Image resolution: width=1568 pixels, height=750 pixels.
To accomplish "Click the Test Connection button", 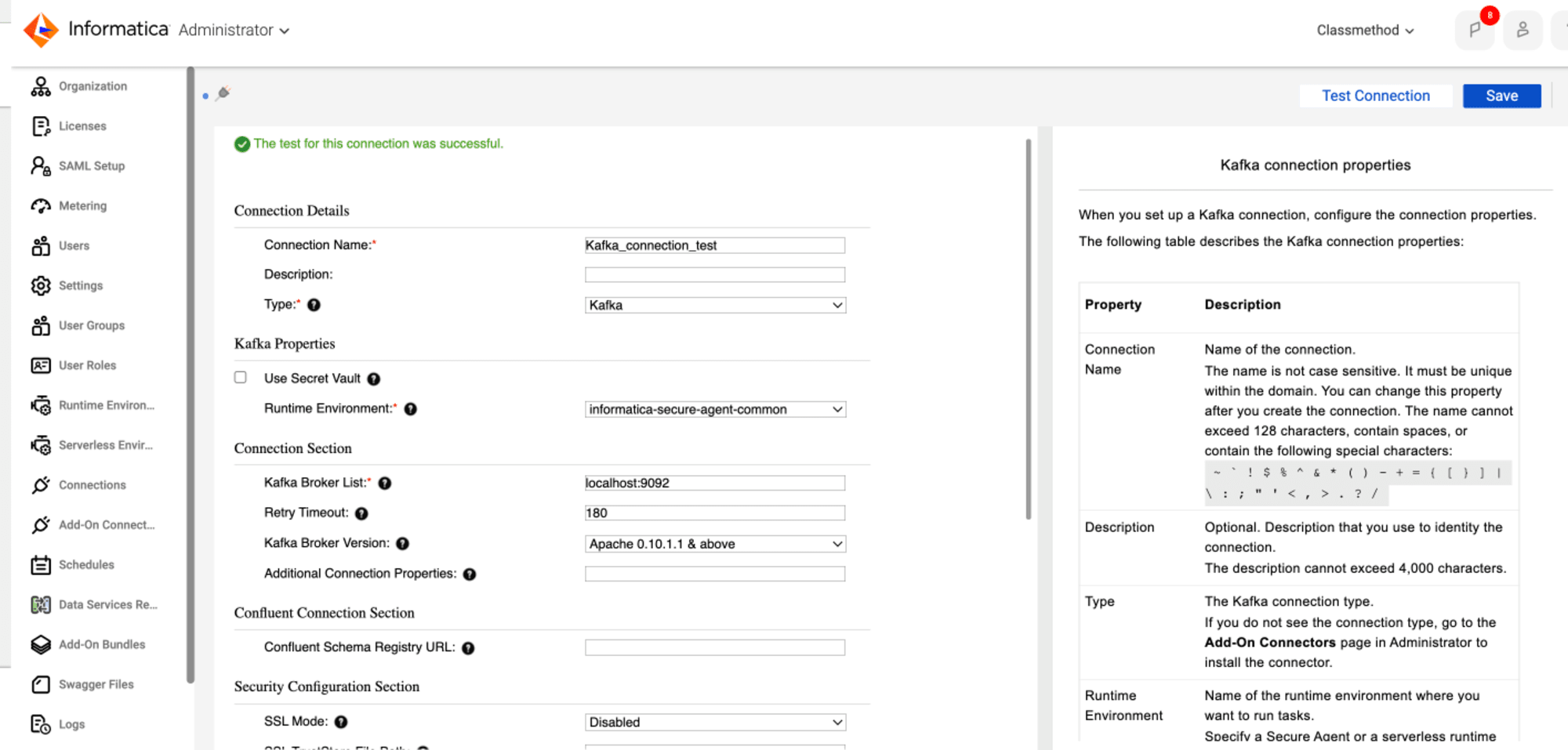I will pyautogui.click(x=1376, y=96).
